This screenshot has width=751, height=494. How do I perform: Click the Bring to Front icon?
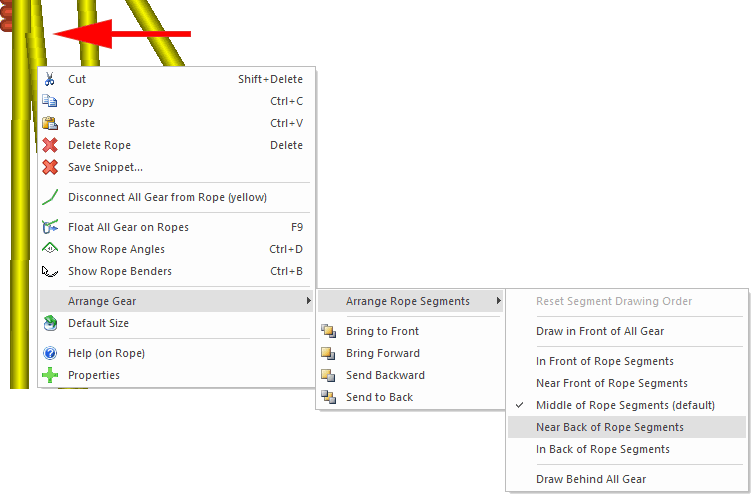pos(327,331)
